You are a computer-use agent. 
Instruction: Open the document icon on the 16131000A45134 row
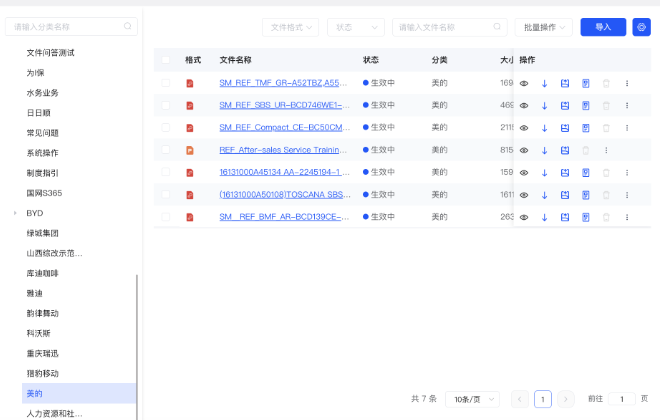(x=586, y=172)
